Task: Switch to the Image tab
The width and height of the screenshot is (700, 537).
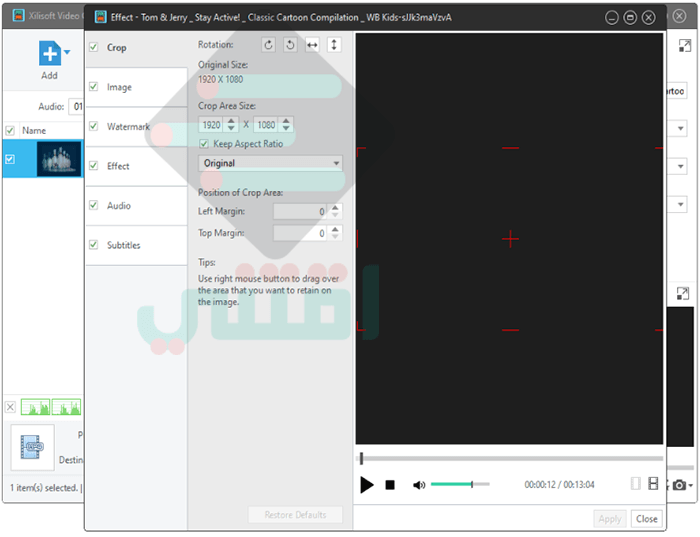Action: 137,87
